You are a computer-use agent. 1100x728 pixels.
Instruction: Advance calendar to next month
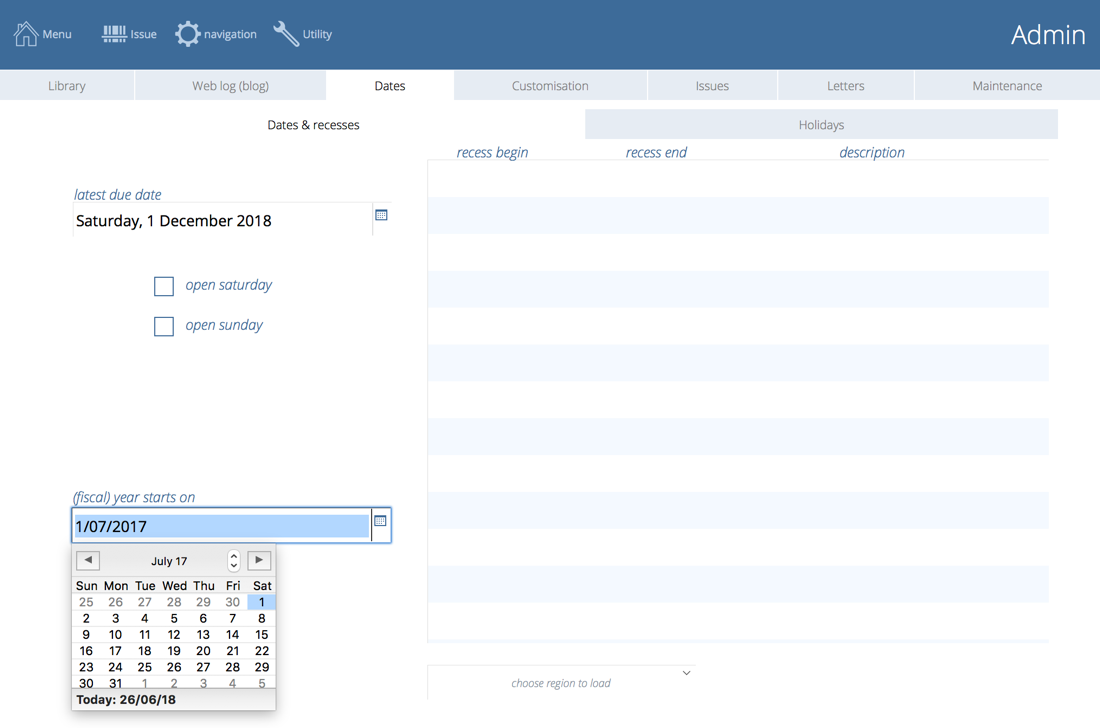click(x=259, y=560)
